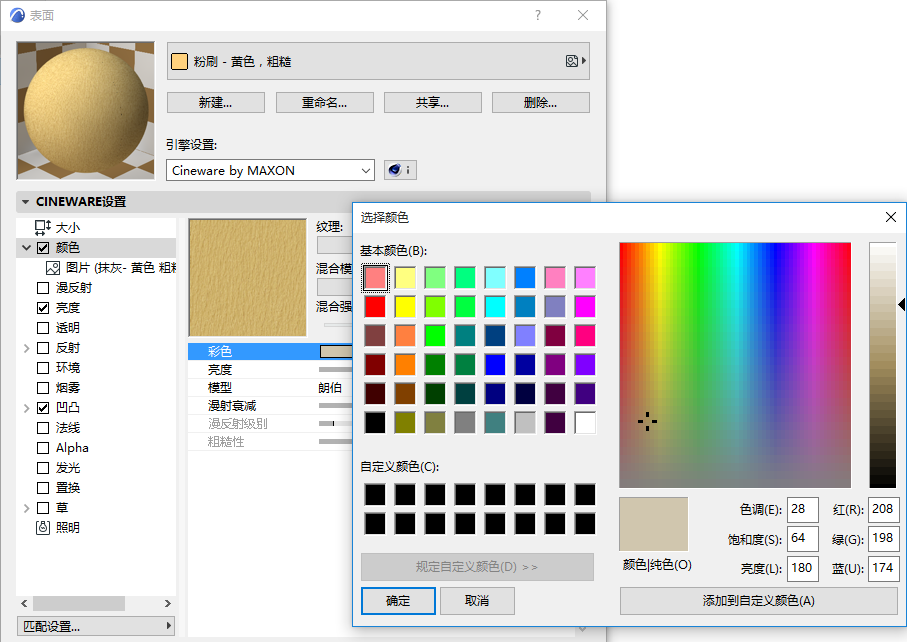Pick the red swatch in basic colors
907x642 pixels.
coord(376,306)
